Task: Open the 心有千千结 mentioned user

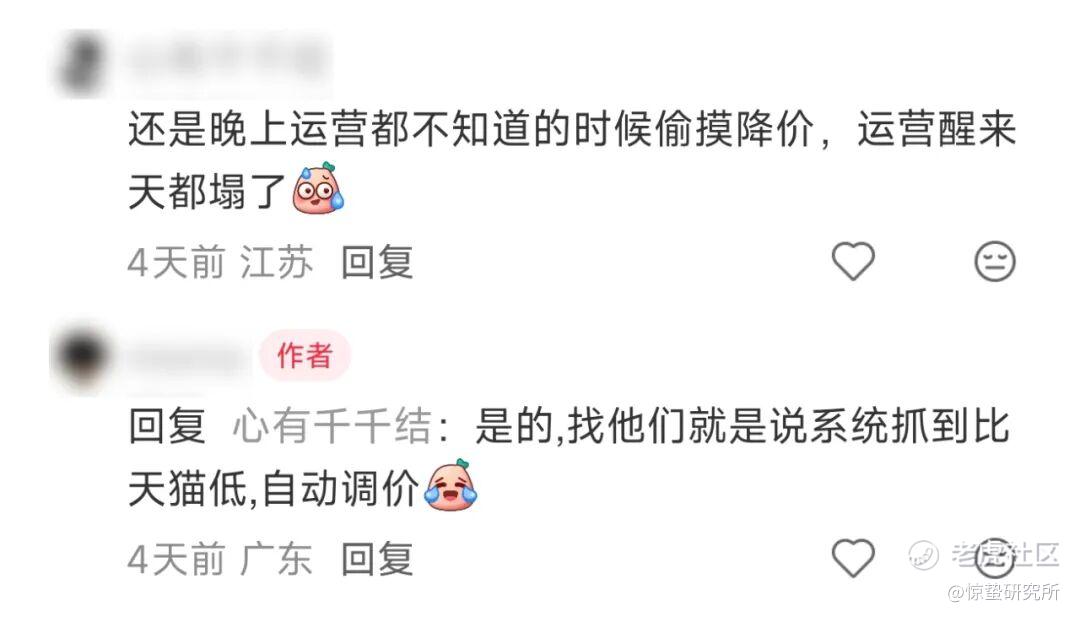Action: tap(332, 426)
